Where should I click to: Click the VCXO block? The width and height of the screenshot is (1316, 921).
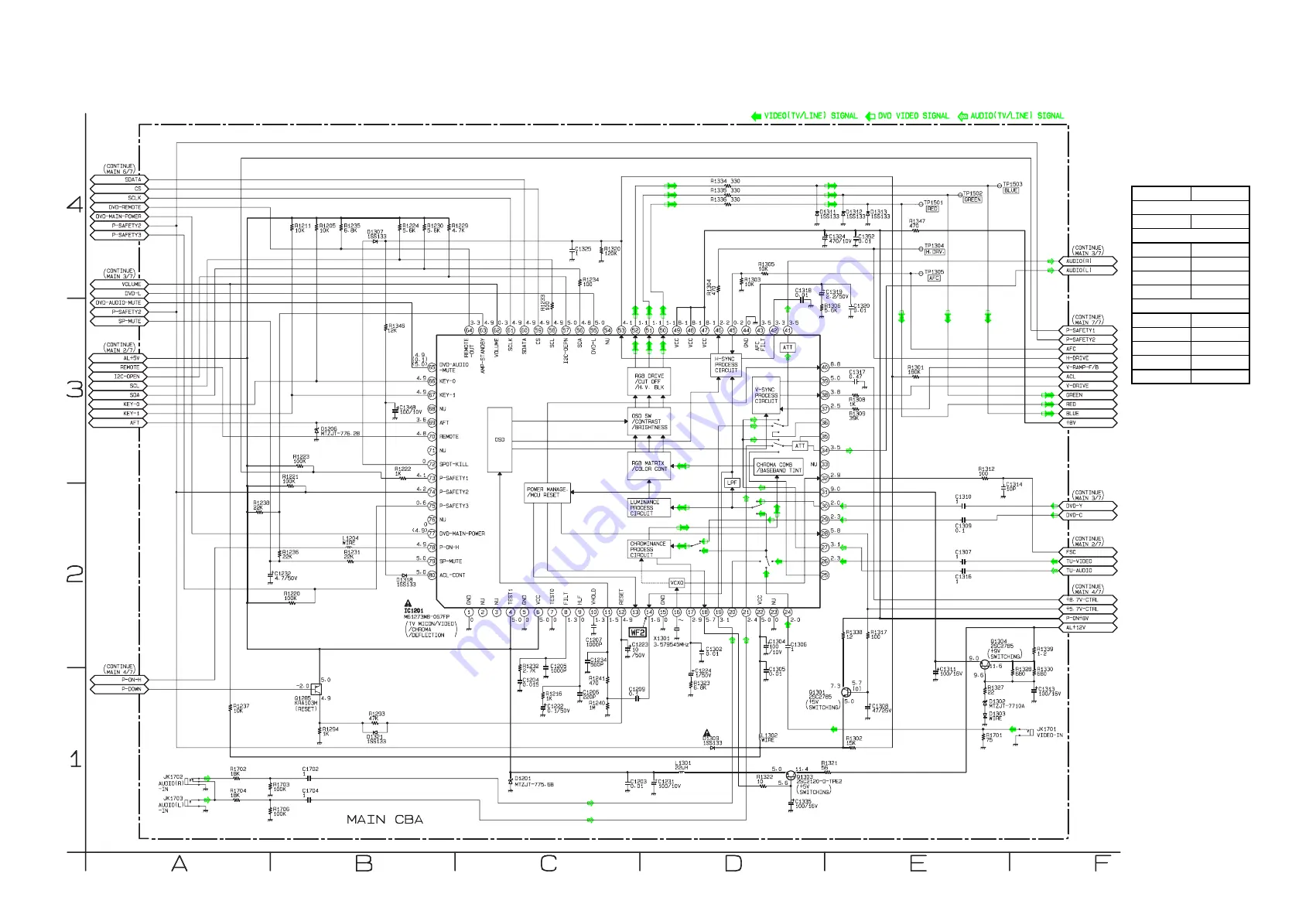click(x=676, y=583)
